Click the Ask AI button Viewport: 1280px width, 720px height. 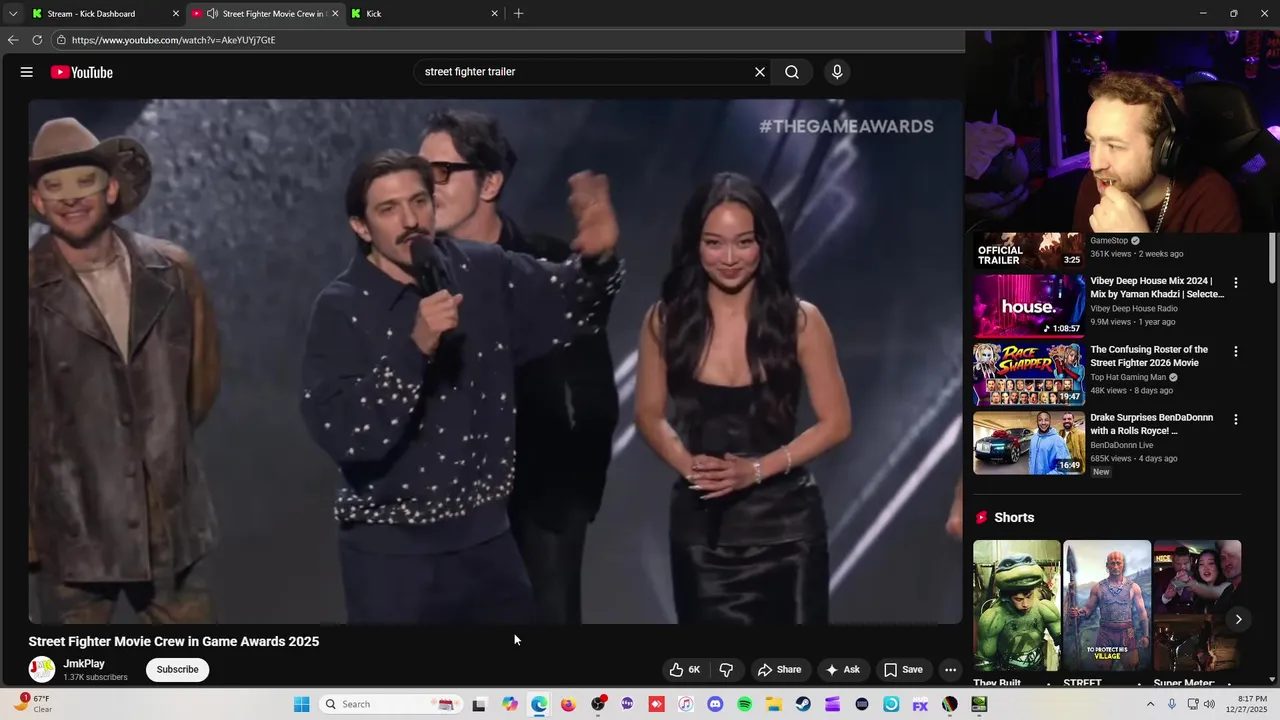(842, 670)
